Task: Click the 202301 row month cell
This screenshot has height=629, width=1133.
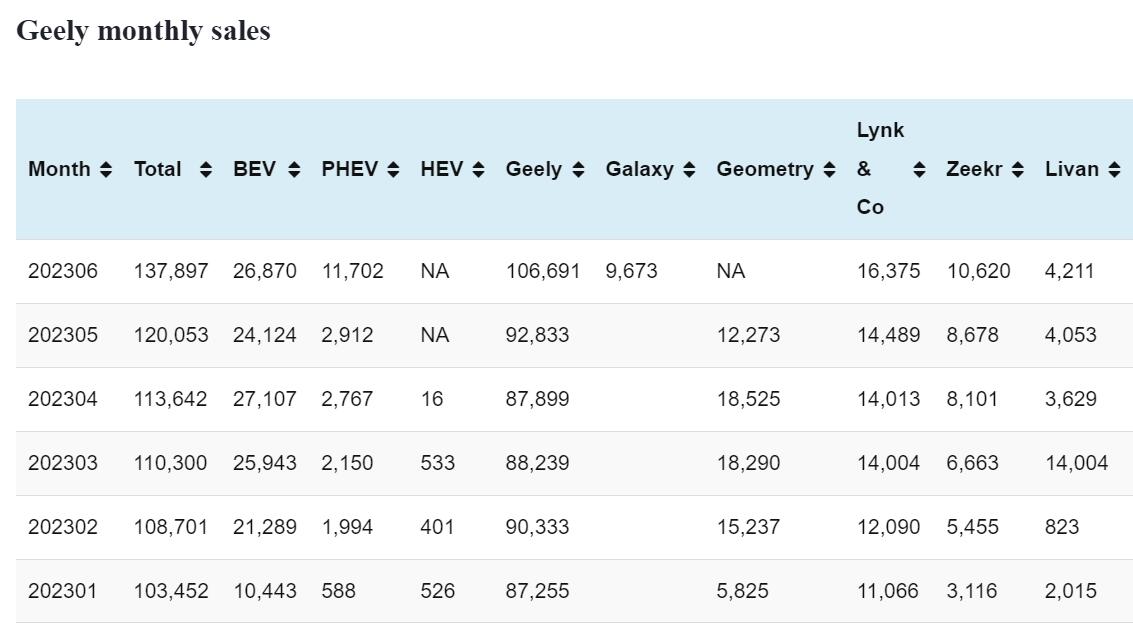Action: (63, 591)
